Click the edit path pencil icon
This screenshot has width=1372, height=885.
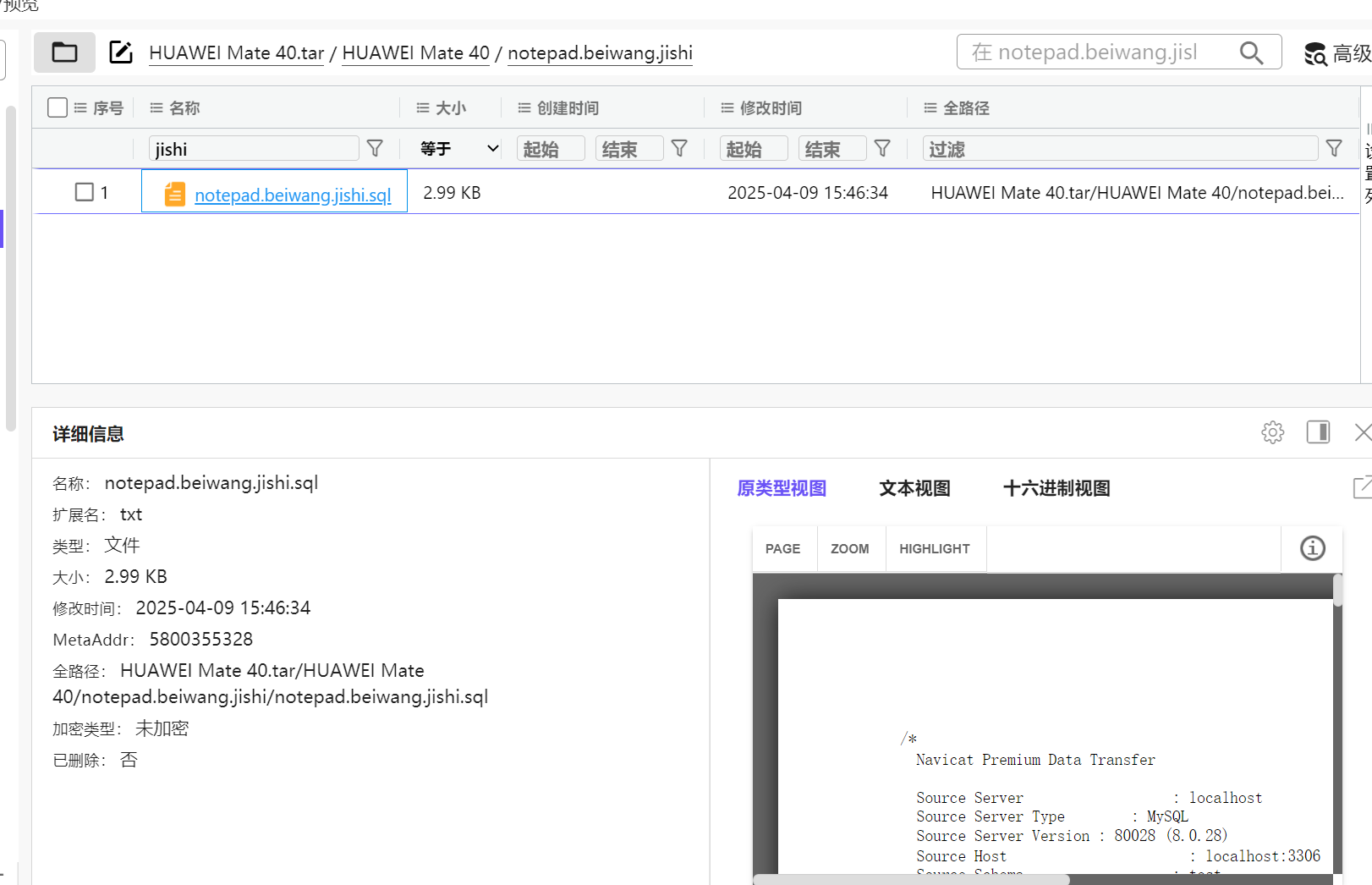[121, 52]
